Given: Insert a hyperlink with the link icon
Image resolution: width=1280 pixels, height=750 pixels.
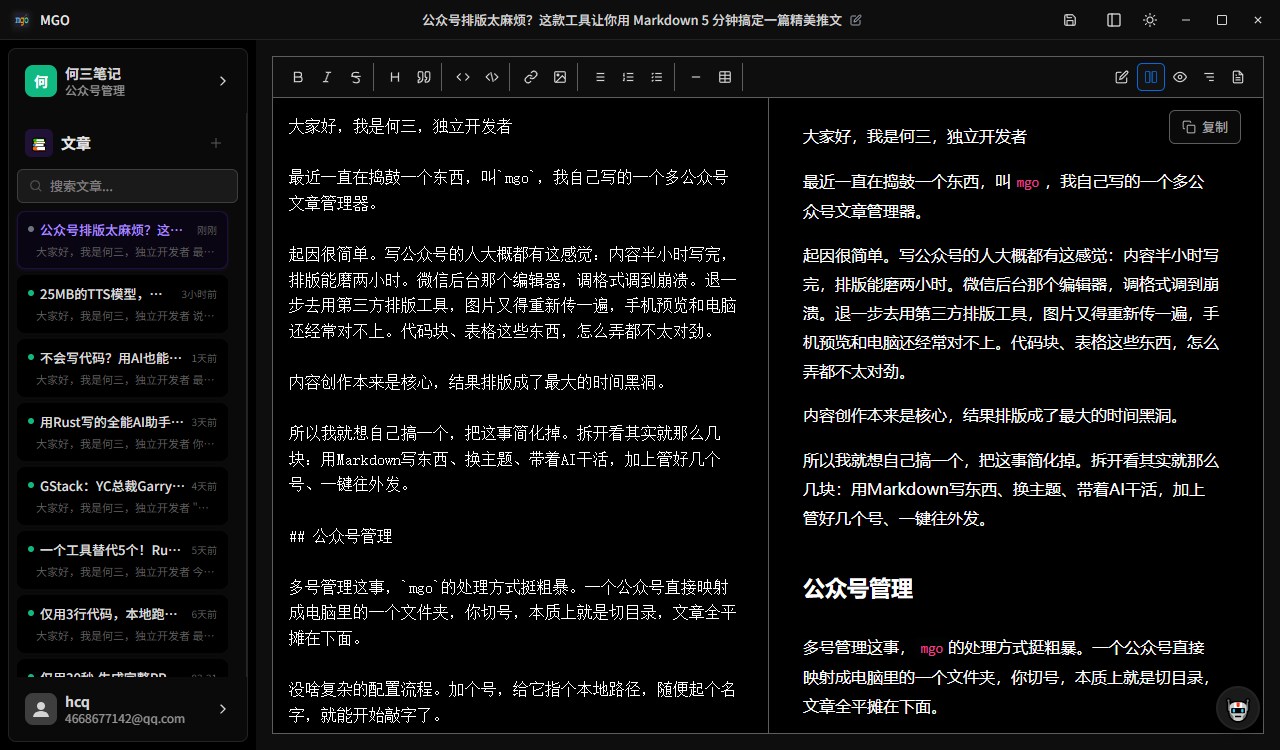Looking at the screenshot, I should pos(531,77).
